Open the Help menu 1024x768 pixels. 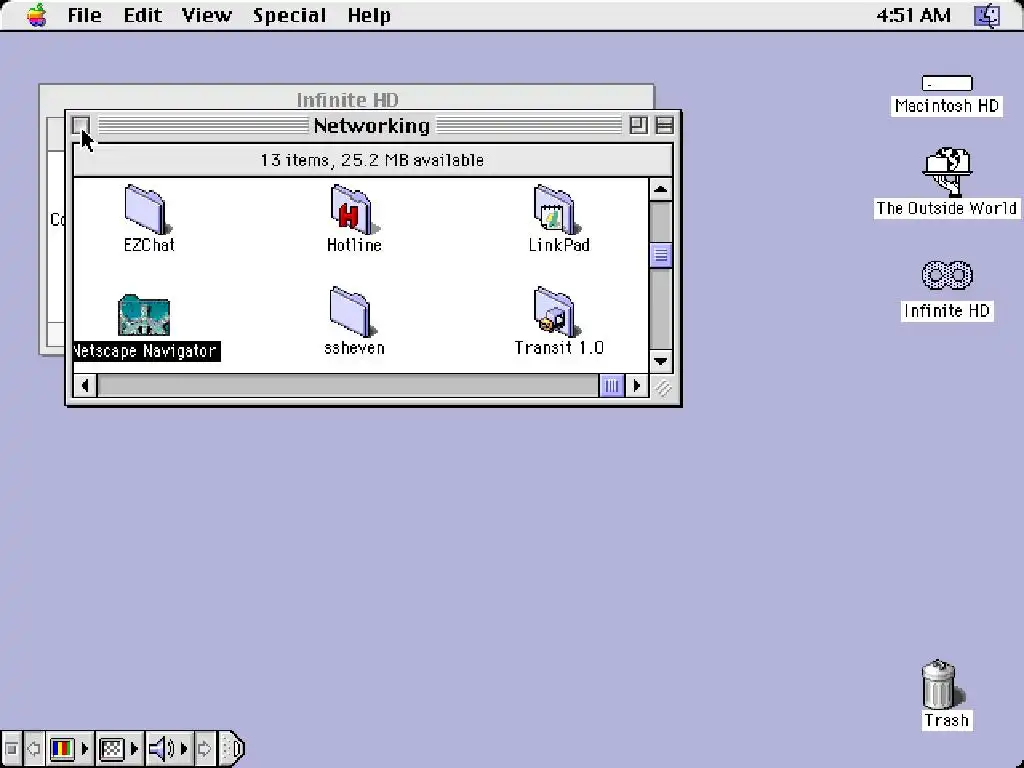point(369,15)
